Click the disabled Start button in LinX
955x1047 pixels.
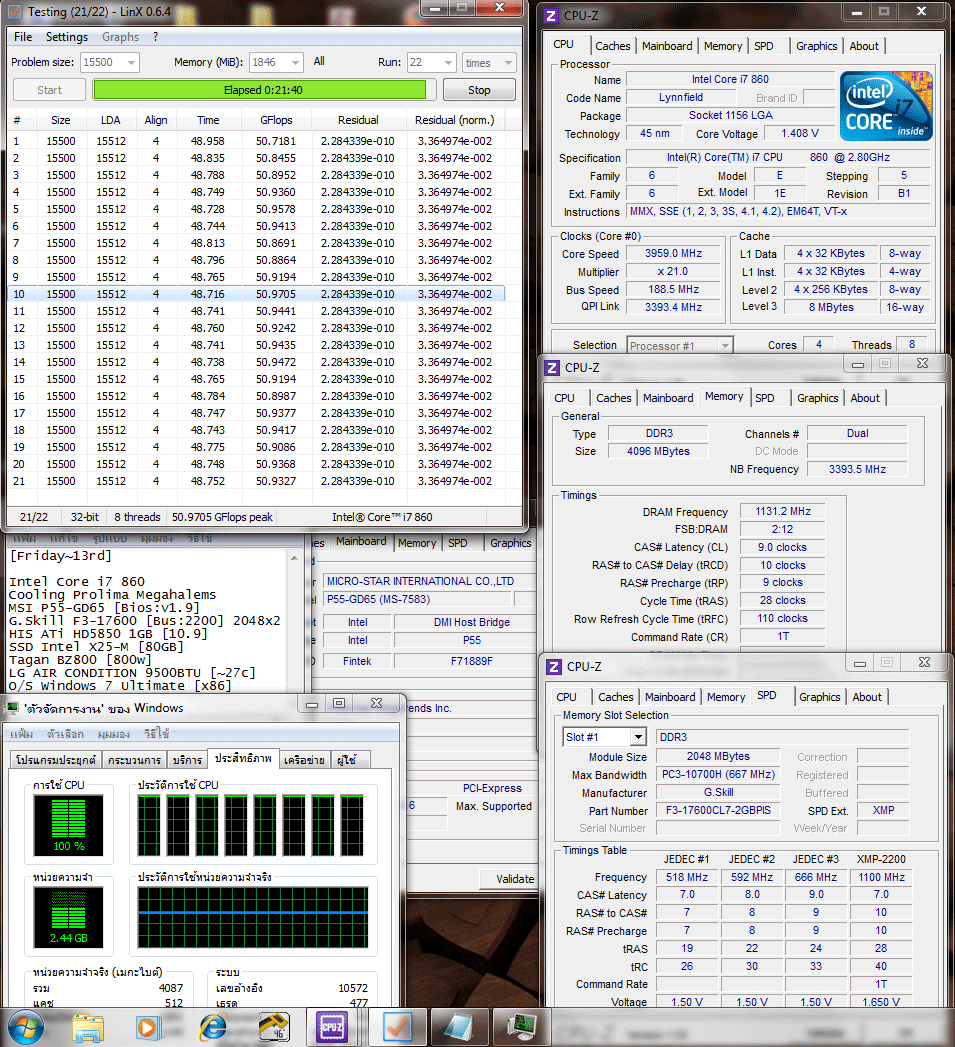tap(49, 89)
